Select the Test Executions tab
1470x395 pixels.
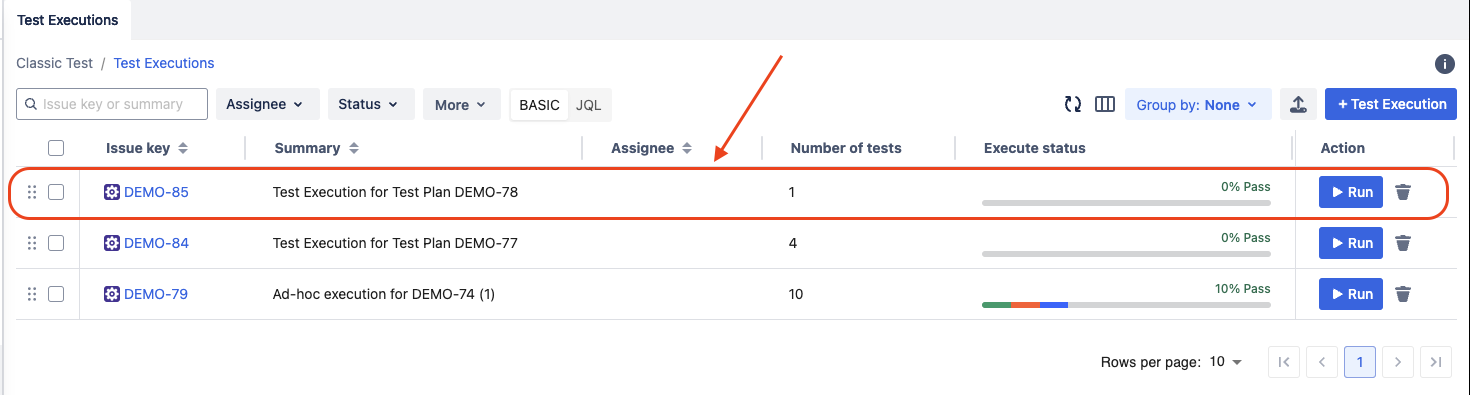tap(67, 20)
